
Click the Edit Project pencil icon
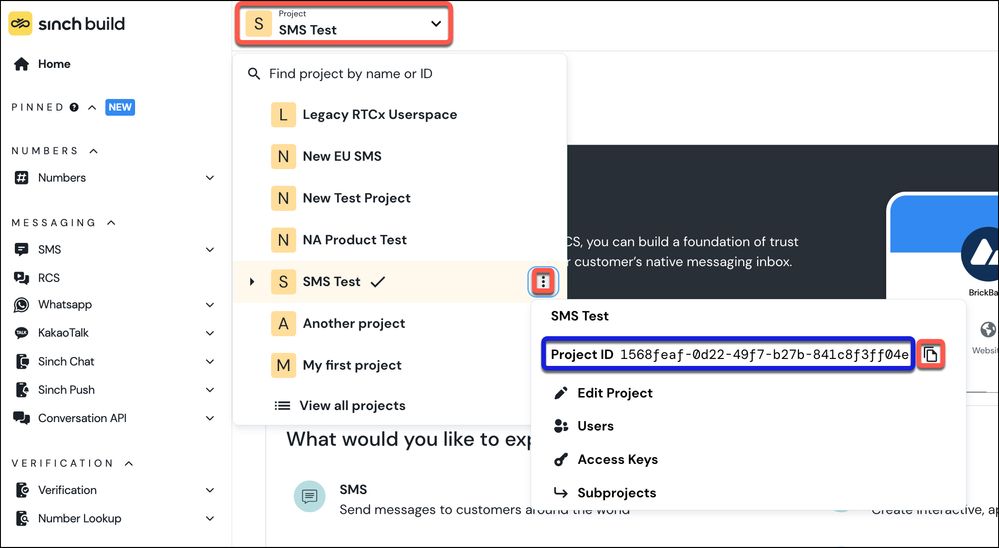point(561,393)
